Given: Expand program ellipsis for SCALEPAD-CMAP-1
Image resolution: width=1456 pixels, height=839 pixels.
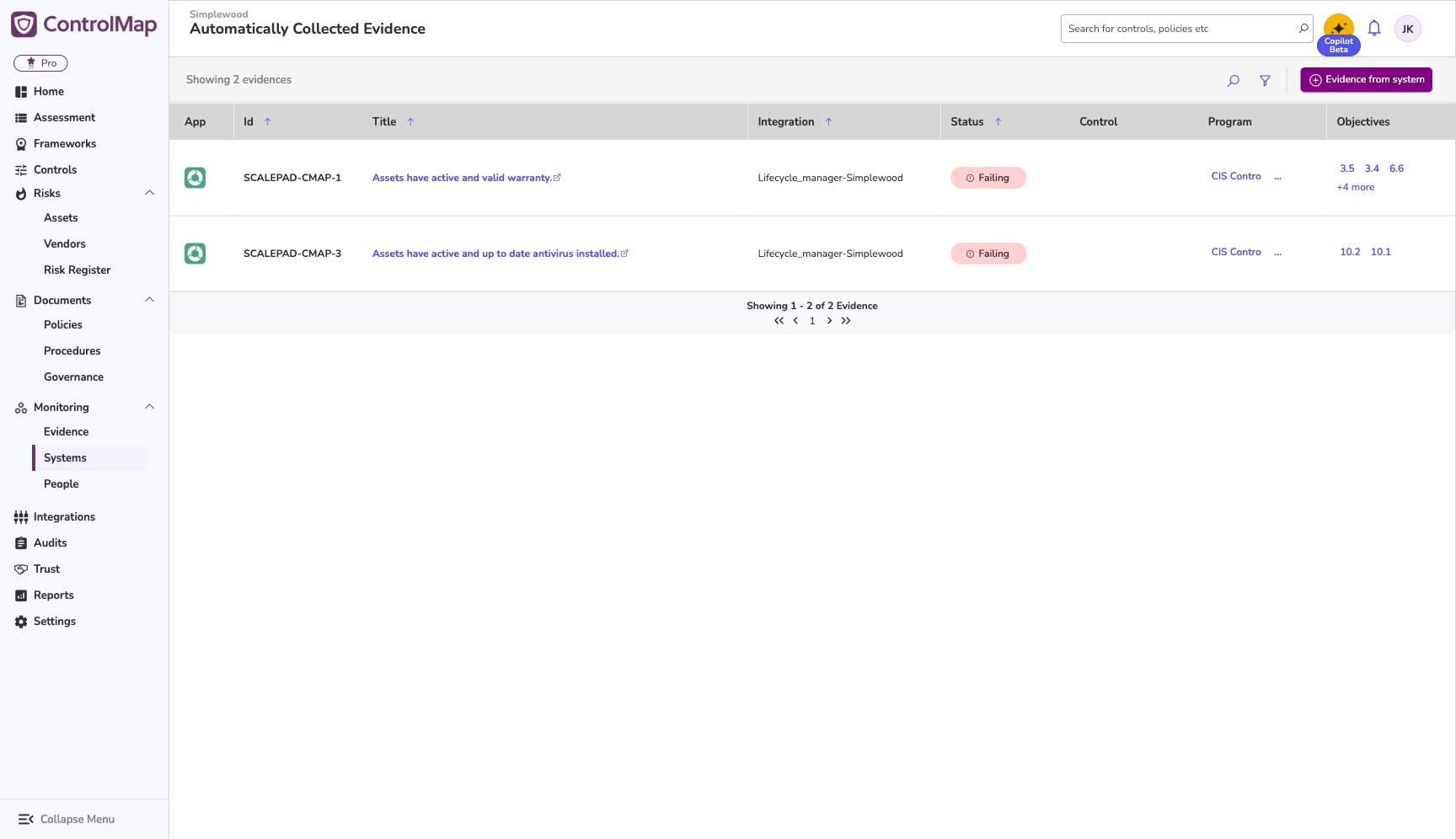Looking at the screenshot, I should coord(1277,177).
